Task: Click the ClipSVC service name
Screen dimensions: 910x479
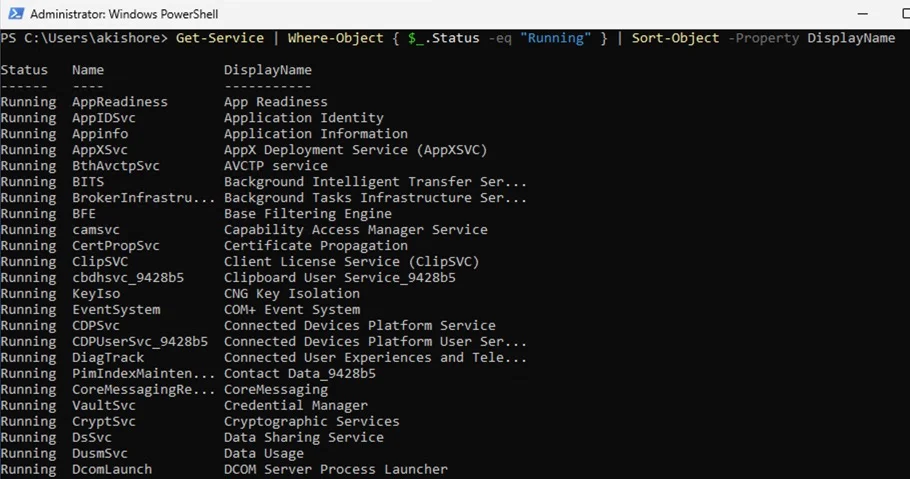Action: [100, 262]
